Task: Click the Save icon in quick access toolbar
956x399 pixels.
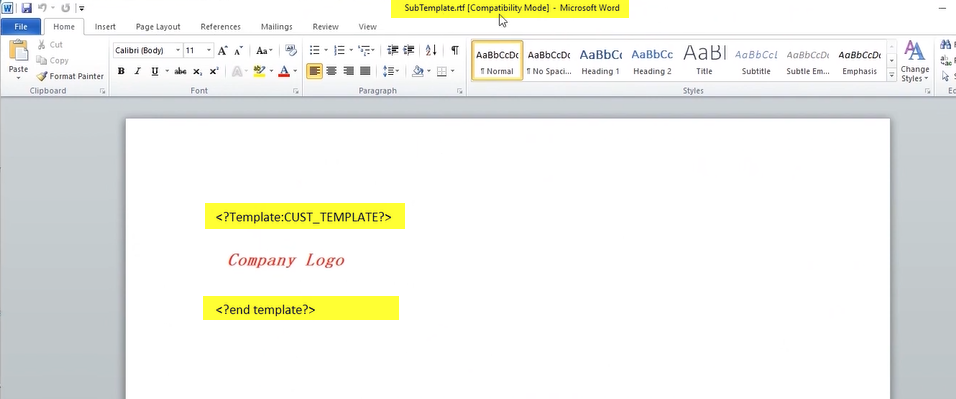Action: (x=26, y=8)
